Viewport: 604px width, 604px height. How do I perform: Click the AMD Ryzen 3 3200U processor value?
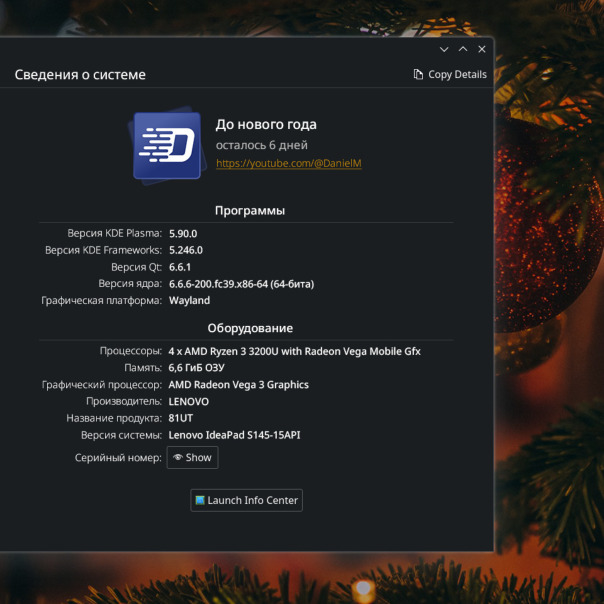pyautogui.click(x=294, y=351)
